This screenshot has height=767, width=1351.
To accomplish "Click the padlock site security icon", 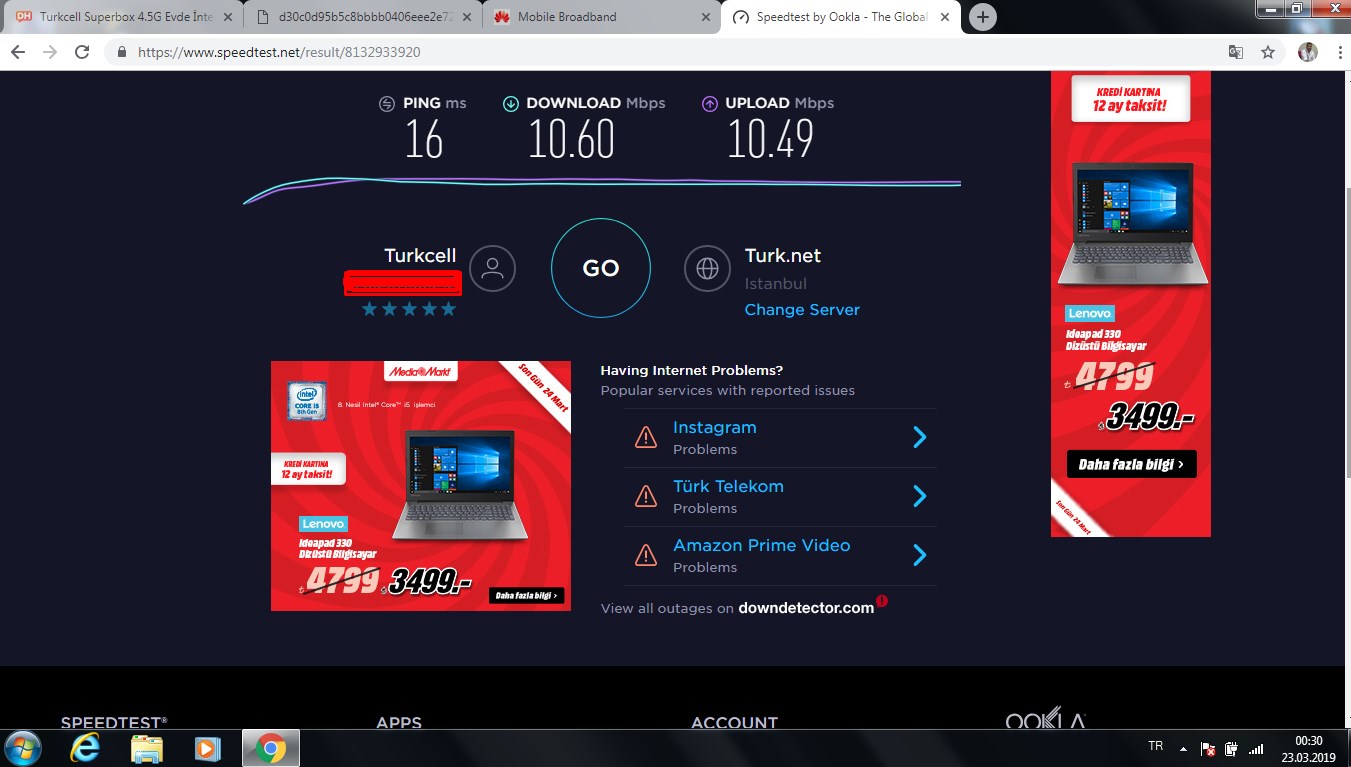I will coord(122,52).
